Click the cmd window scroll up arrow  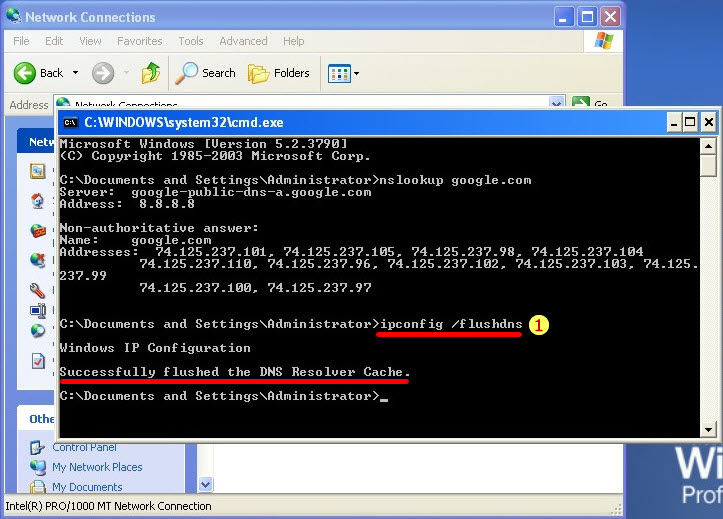708,147
